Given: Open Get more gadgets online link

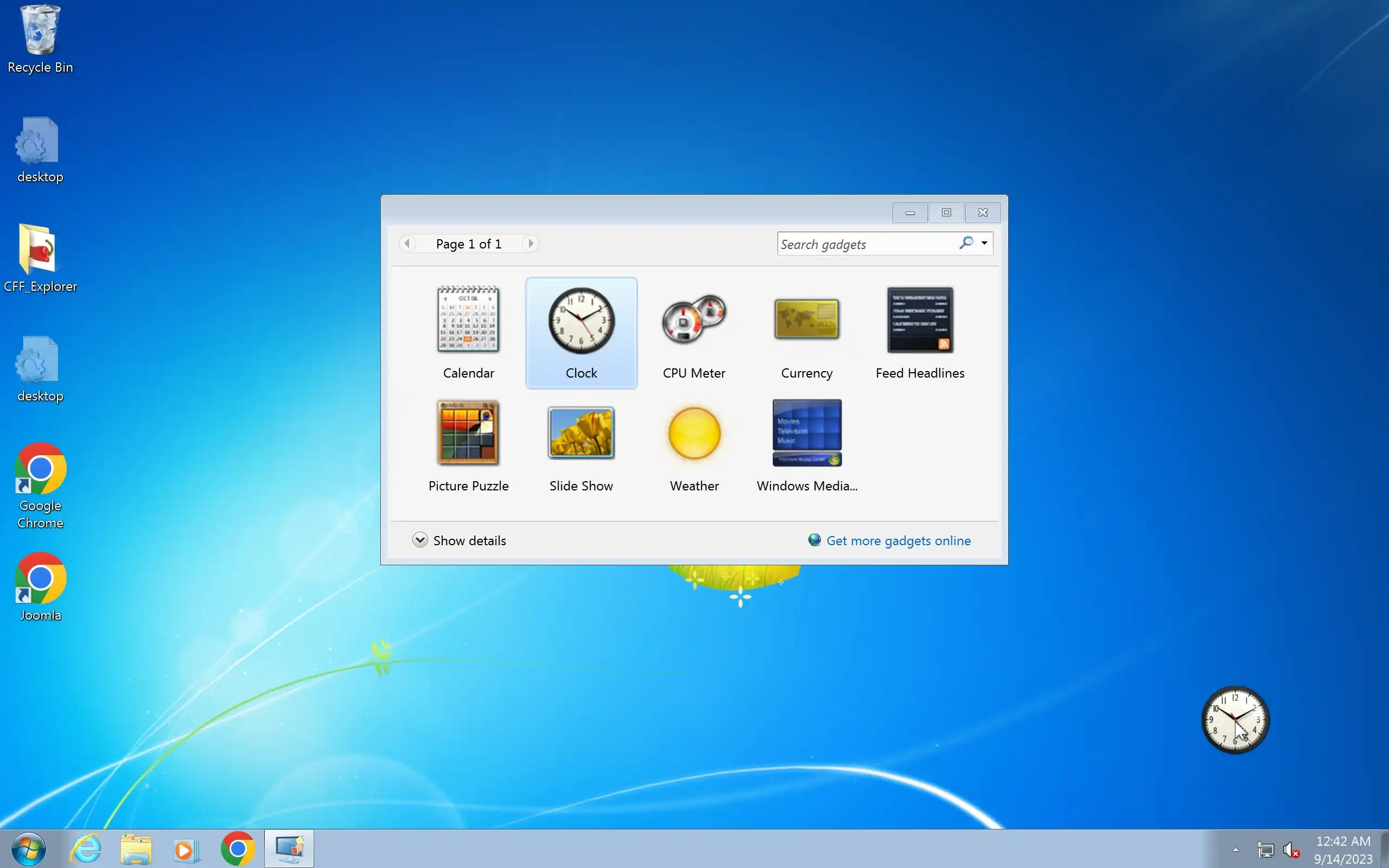Looking at the screenshot, I should pyautogui.click(x=897, y=541).
